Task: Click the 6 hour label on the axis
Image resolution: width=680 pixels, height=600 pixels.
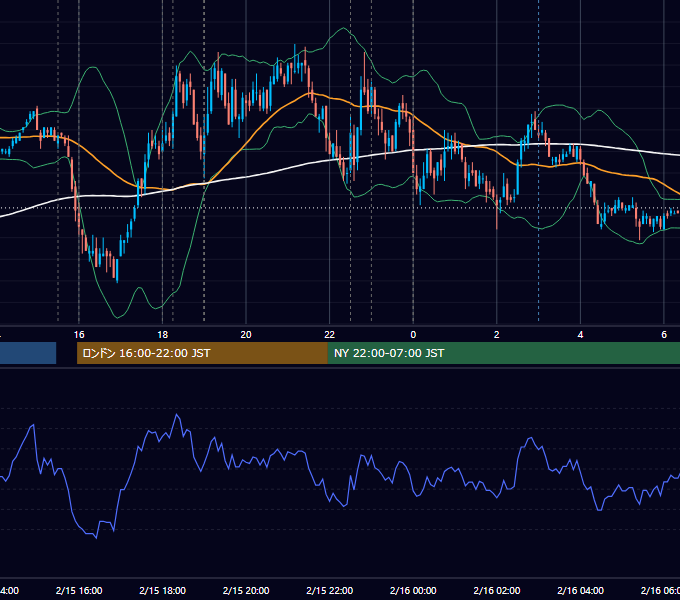Action: tap(664, 334)
